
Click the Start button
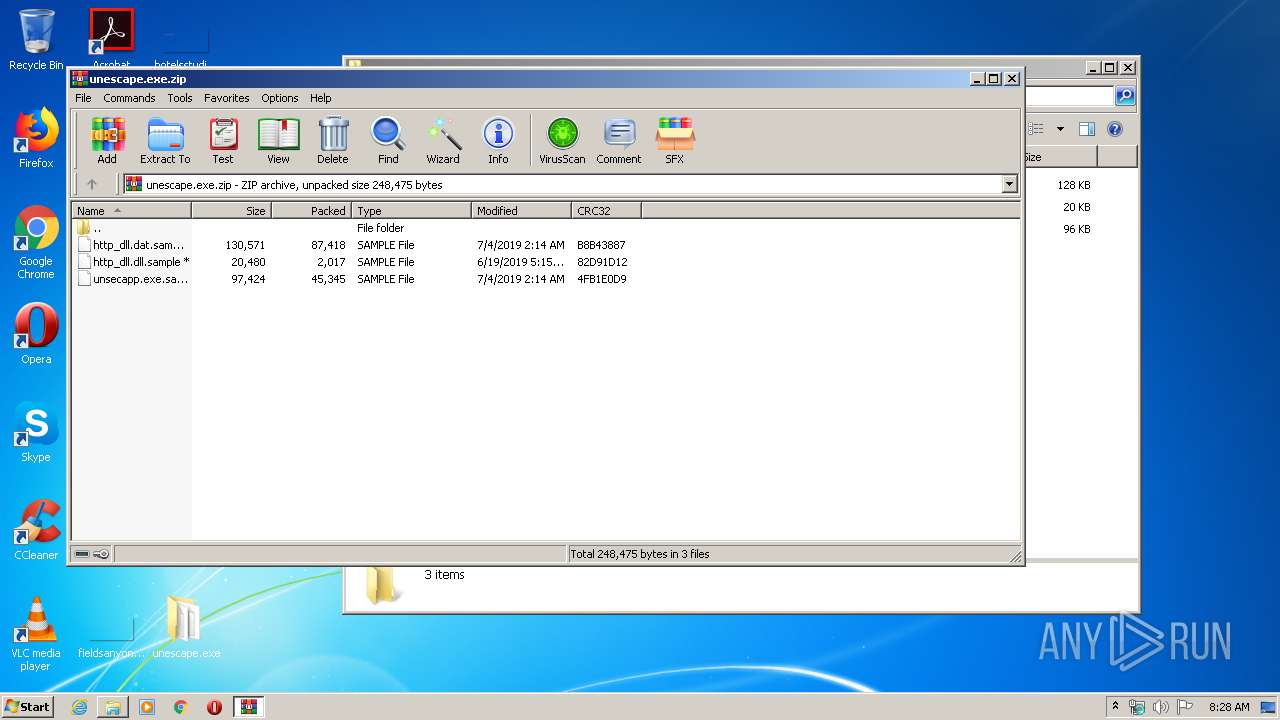coord(28,707)
